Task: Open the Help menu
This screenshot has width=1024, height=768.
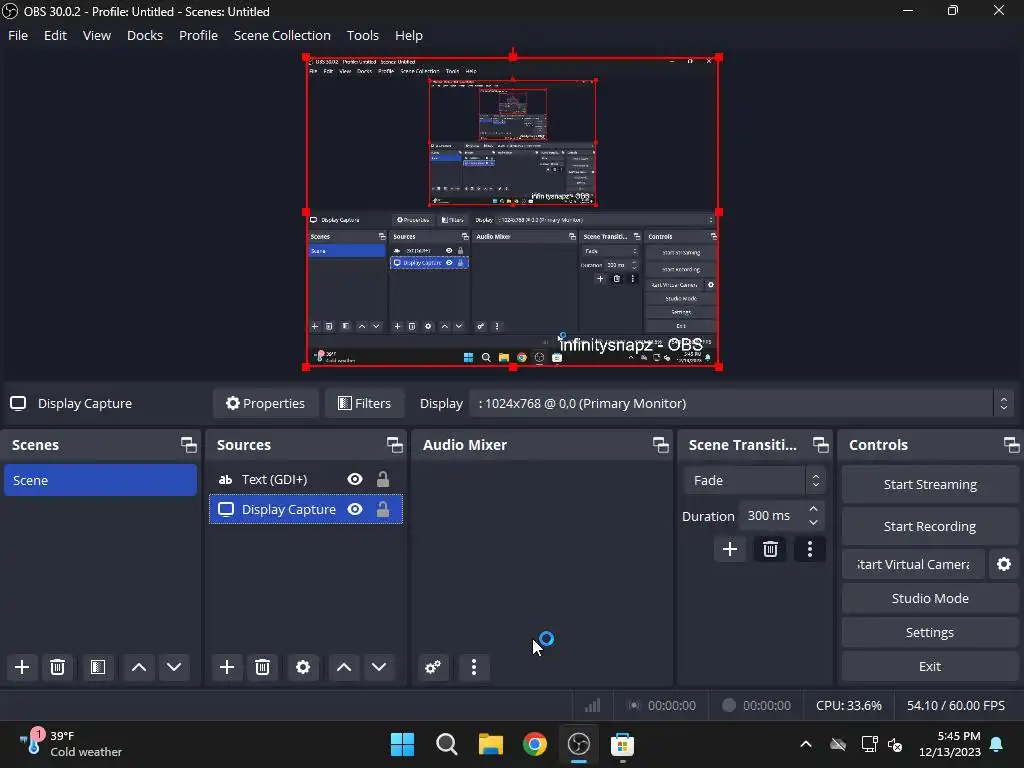Action: point(409,35)
